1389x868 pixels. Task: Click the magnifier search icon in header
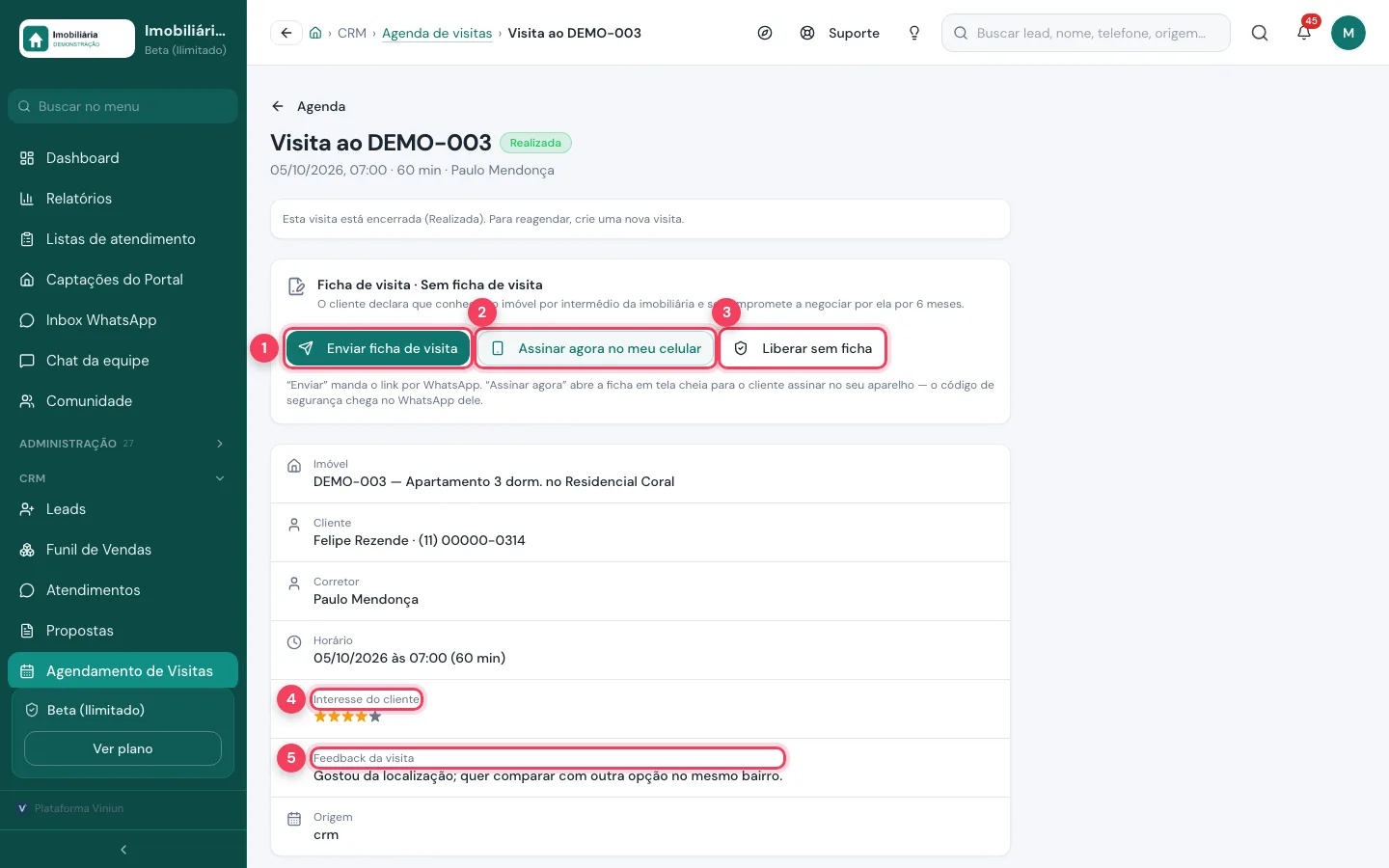point(1260,33)
